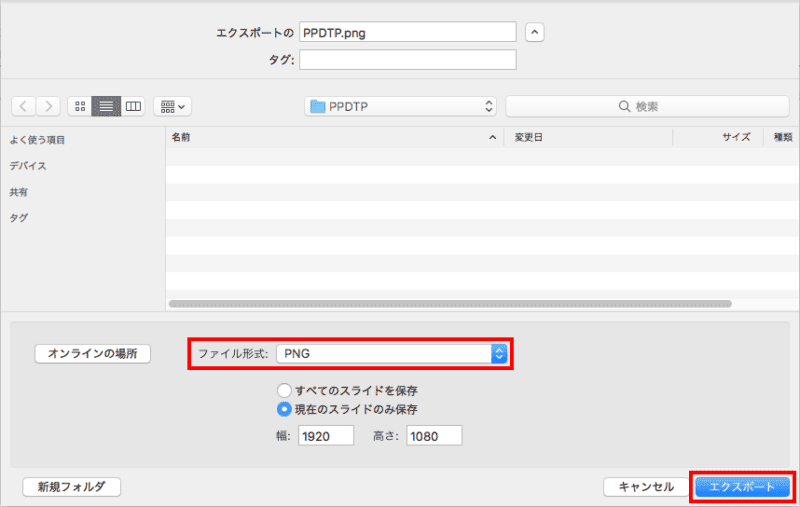Screen dimensions: 800x507
Task: Click the width field showing 1920
Action: 326,436
